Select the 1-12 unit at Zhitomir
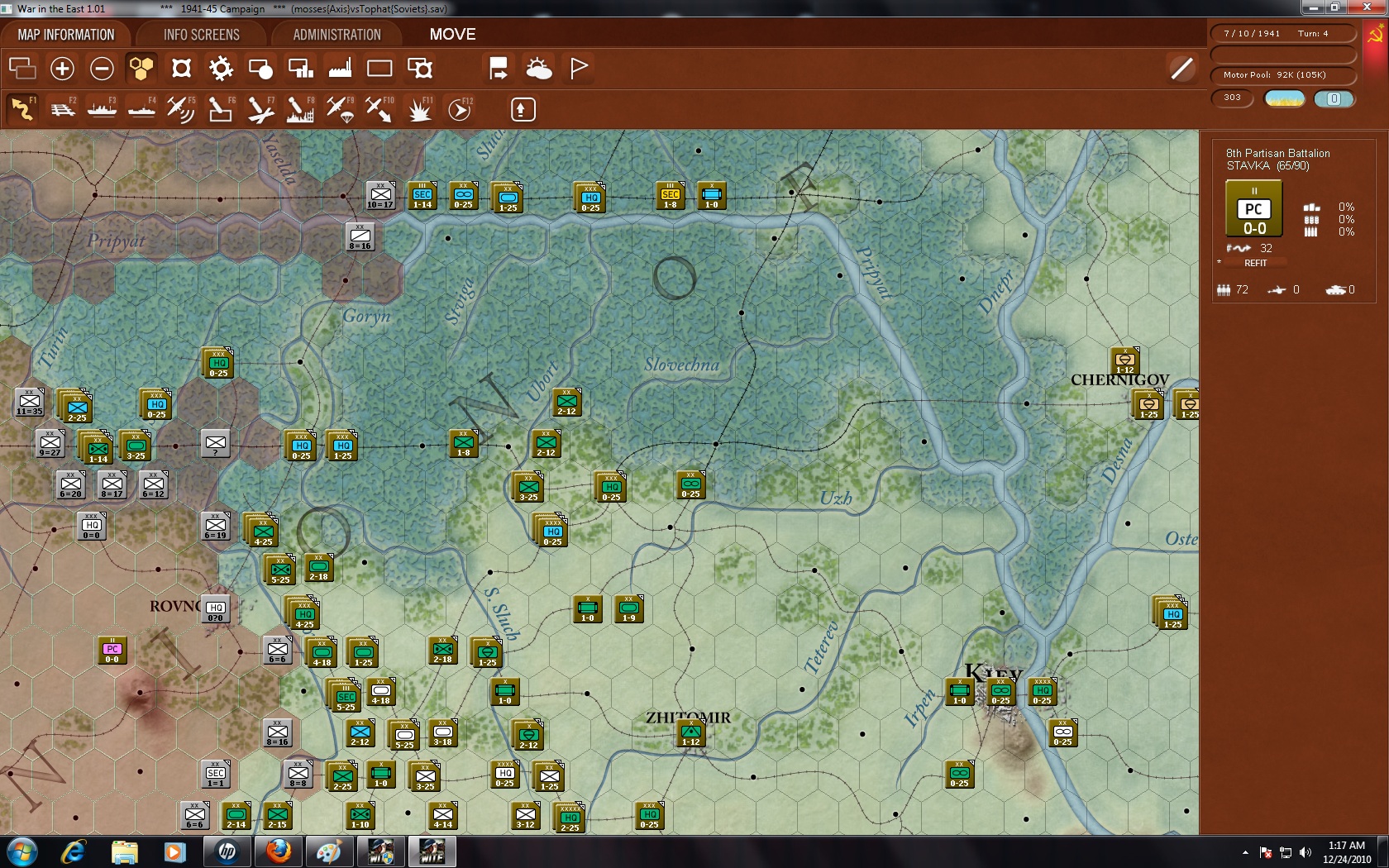 (x=691, y=733)
